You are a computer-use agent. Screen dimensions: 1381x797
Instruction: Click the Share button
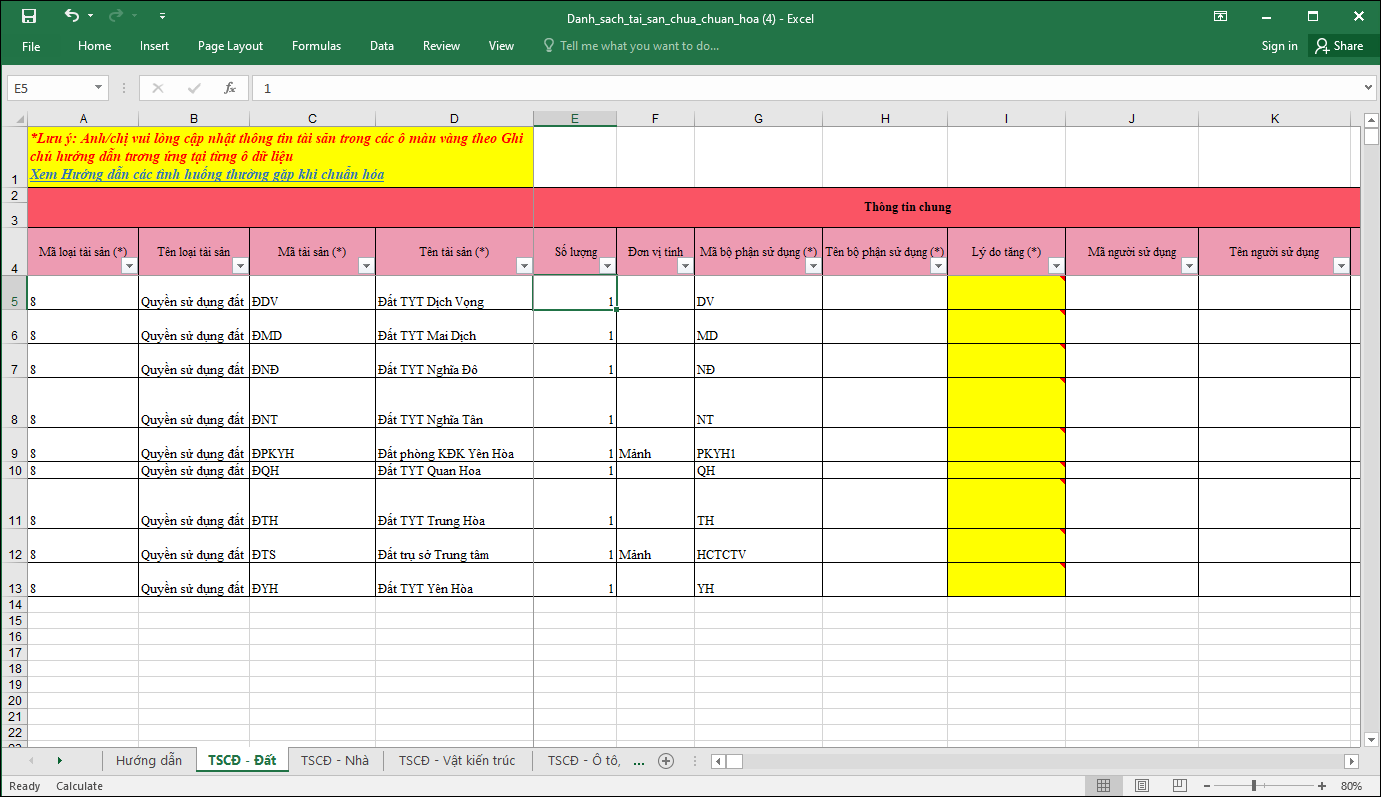point(1339,46)
